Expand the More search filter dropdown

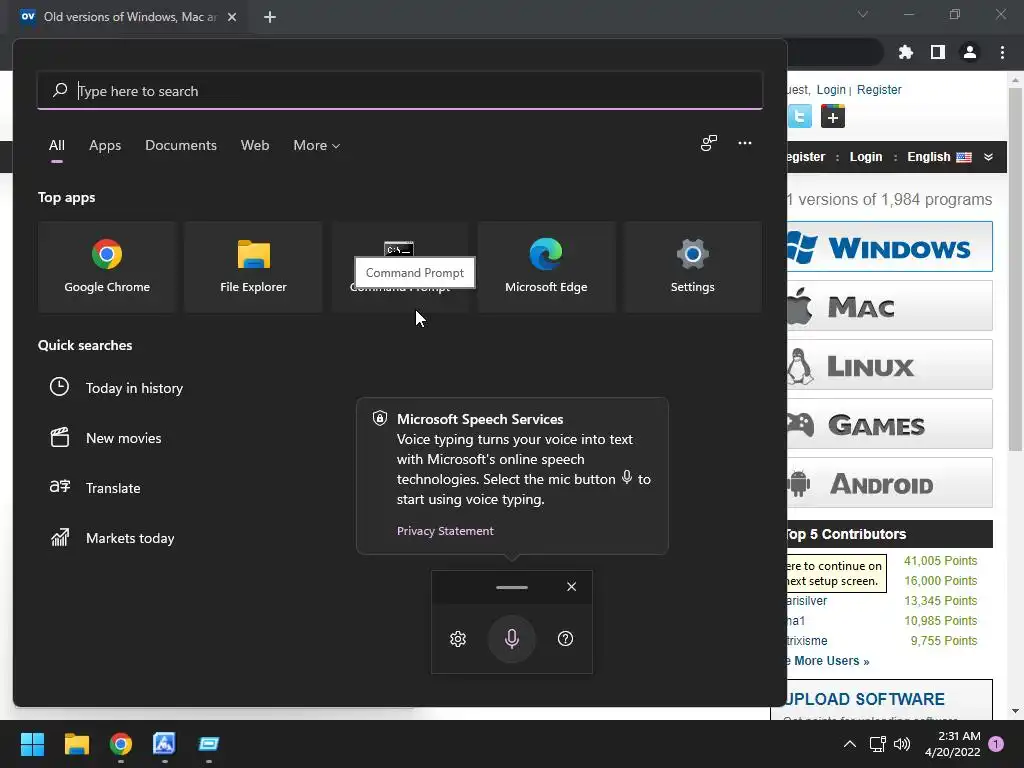[317, 146]
